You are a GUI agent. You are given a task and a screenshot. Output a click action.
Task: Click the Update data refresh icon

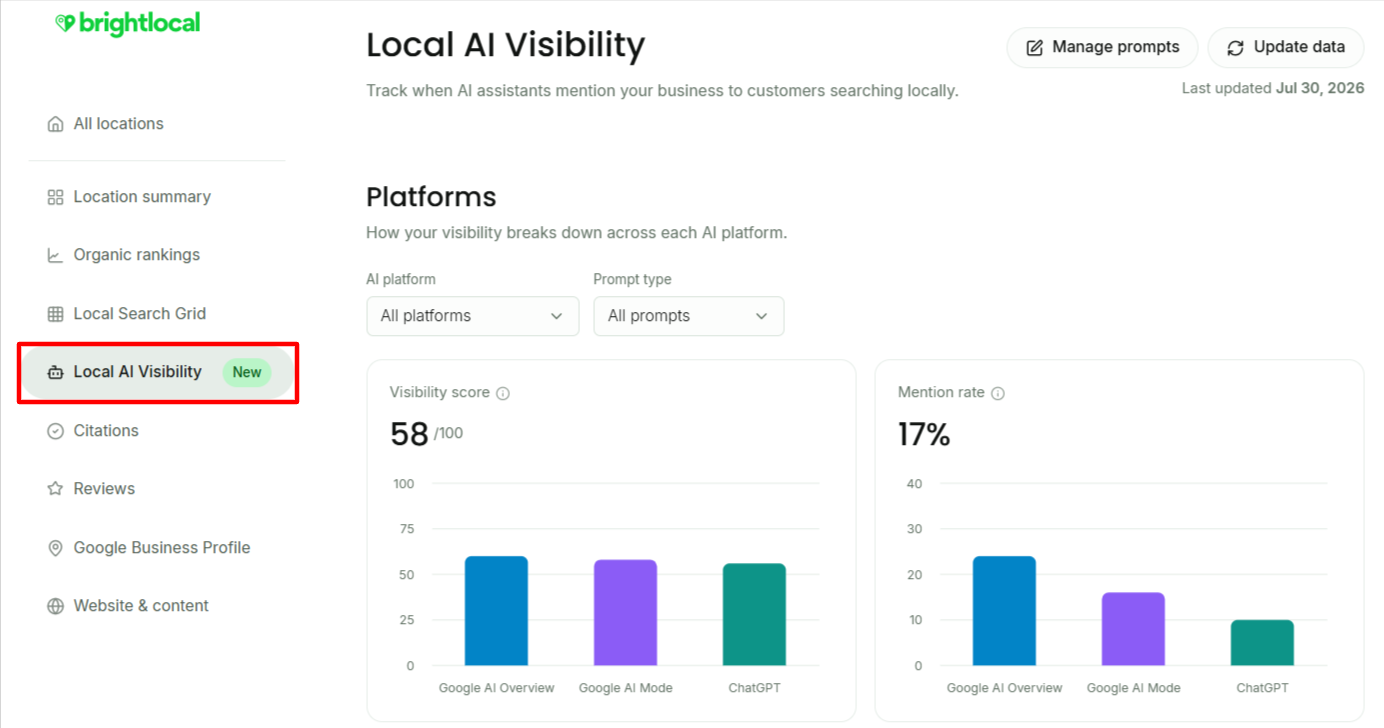tap(1236, 48)
